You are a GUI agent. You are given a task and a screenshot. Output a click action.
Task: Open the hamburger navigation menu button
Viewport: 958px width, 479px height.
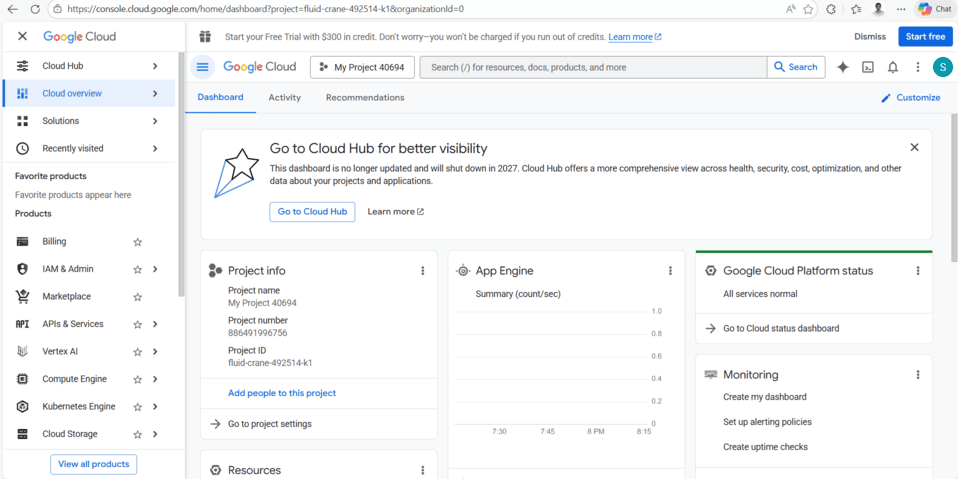click(x=202, y=67)
